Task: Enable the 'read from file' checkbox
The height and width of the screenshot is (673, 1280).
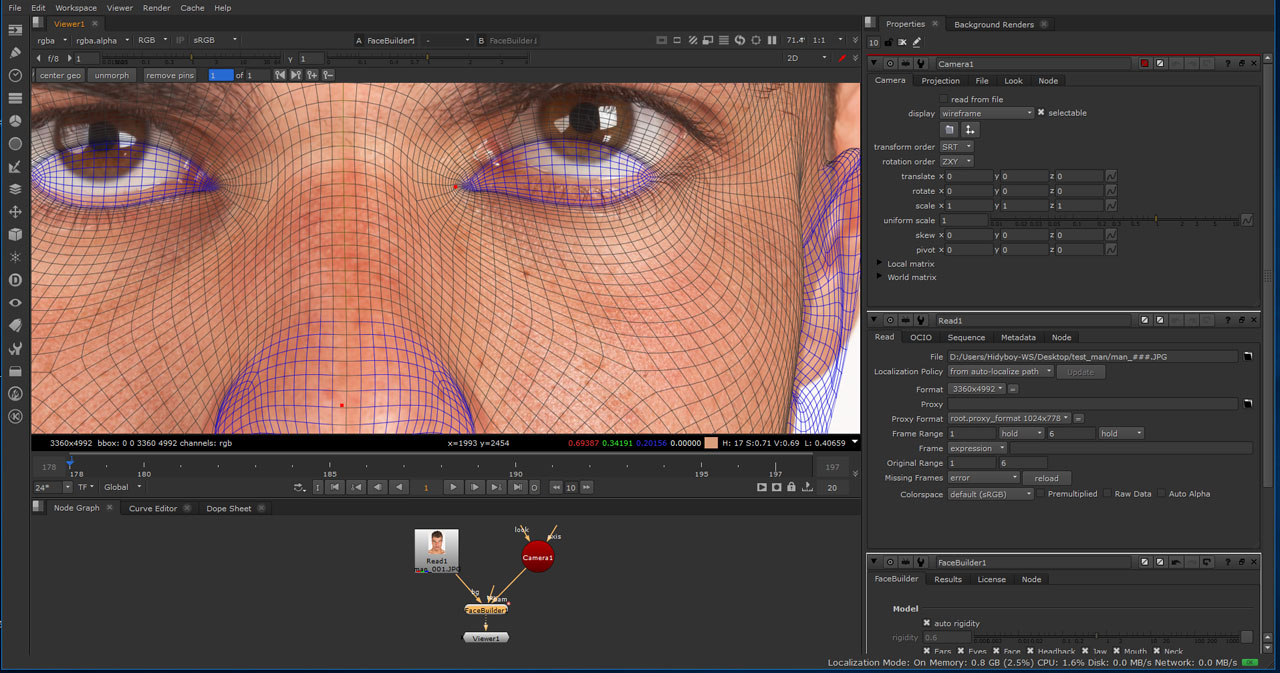Action: pyautogui.click(x=943, y=99)
